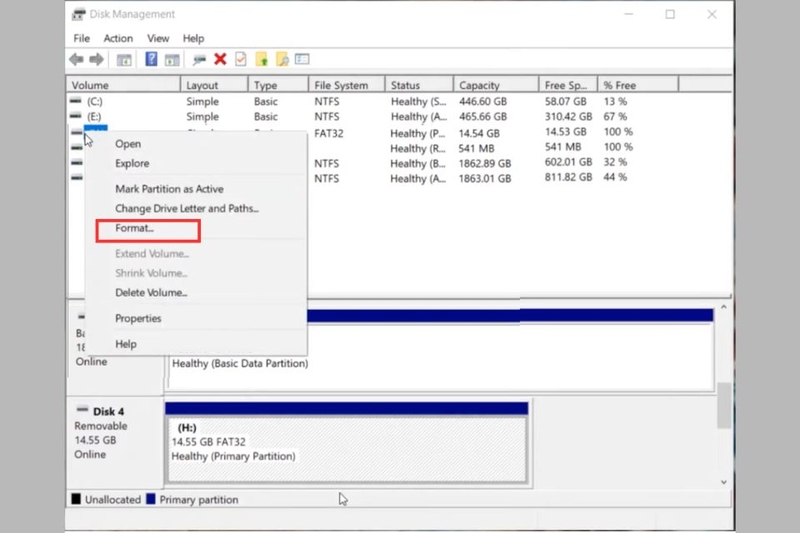Image resolution: width=800 pixels, height=533 pixels.
Task: Click the folder with green up arrow icon
Action: click(262, 59)
